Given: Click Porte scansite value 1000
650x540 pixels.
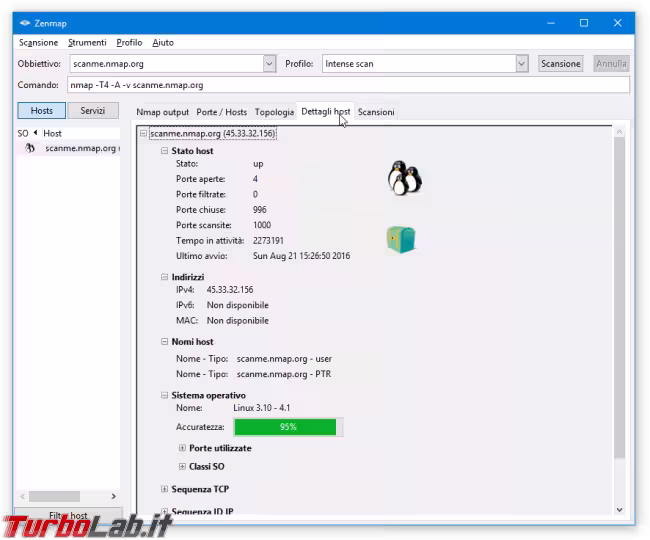Looking at the screenshot, I should 262,225.
